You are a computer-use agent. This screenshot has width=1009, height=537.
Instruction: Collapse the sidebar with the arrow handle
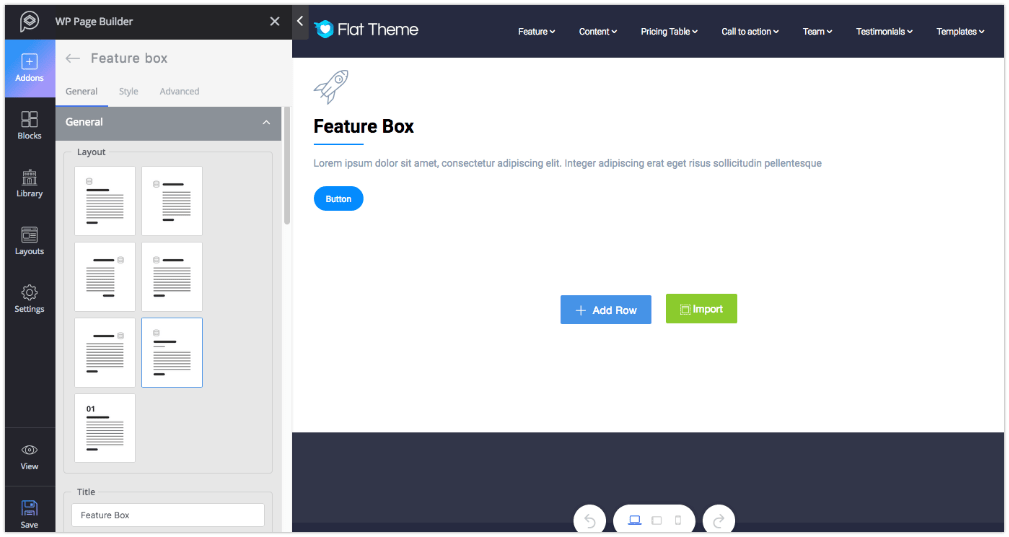tap(300, 21)
